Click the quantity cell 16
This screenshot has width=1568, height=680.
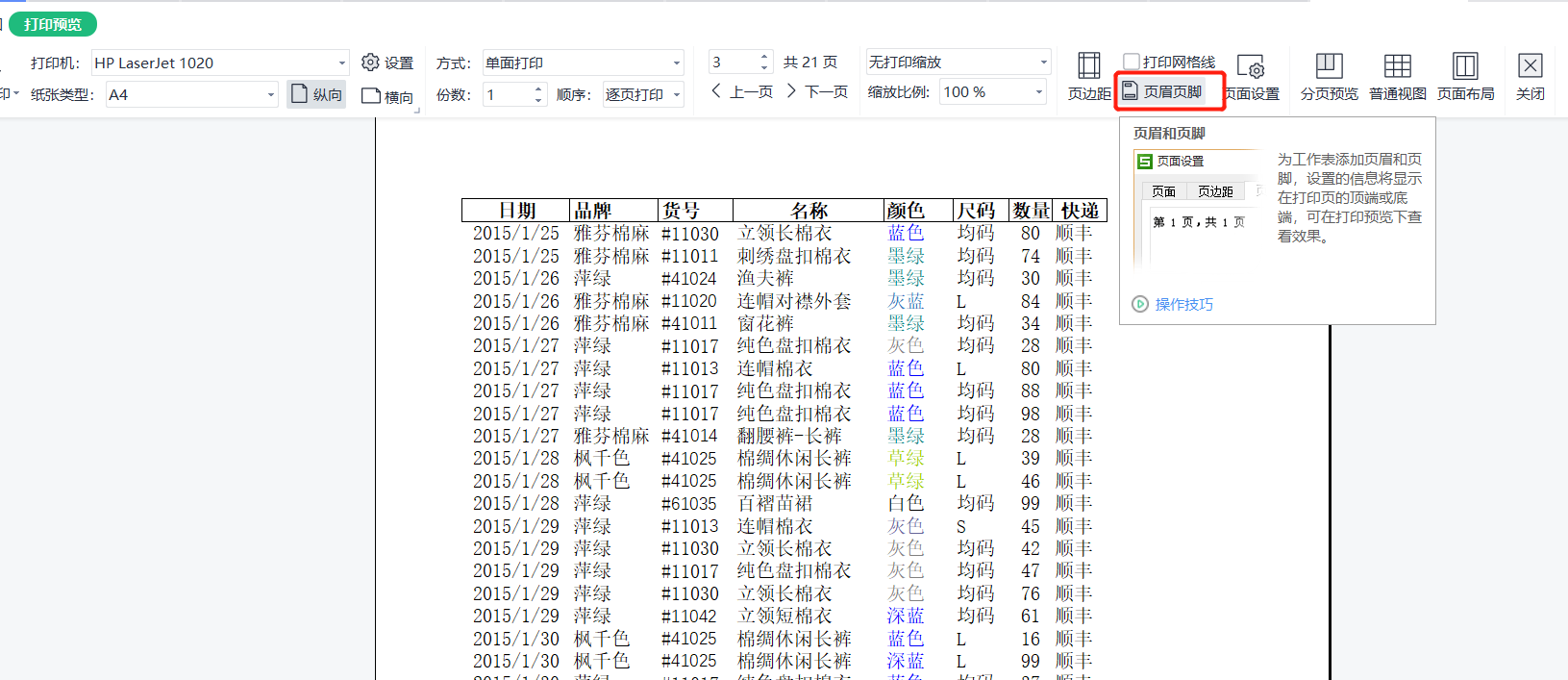click(x=1031, y=640)
